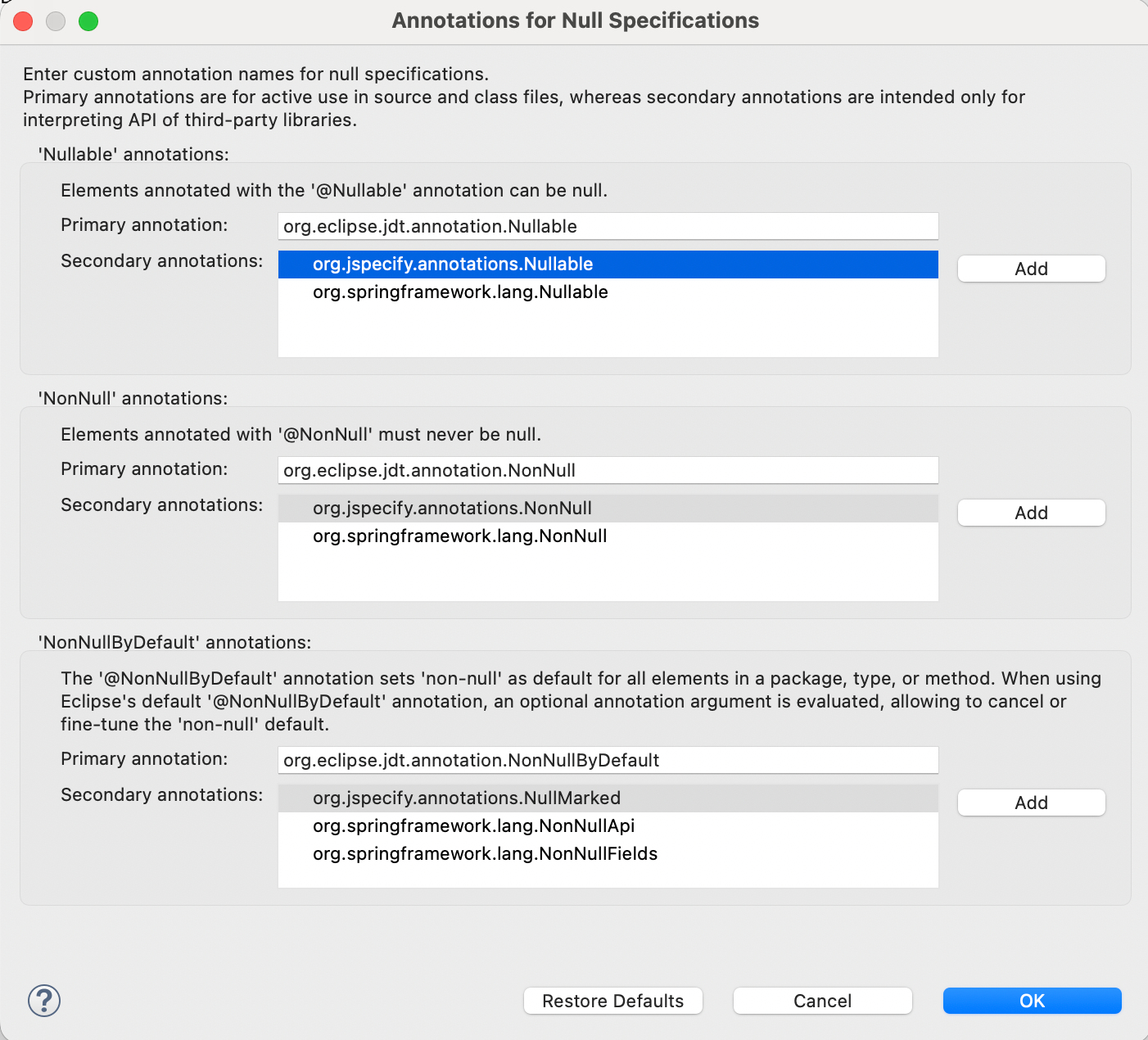Click the help question mark icon
The width and height of the screenshot is (1148, 1040).
tap(44, 1001)
